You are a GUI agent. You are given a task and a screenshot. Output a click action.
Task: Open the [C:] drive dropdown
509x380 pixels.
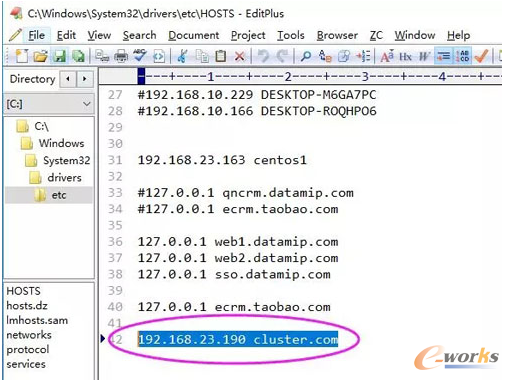coord(49,104)
